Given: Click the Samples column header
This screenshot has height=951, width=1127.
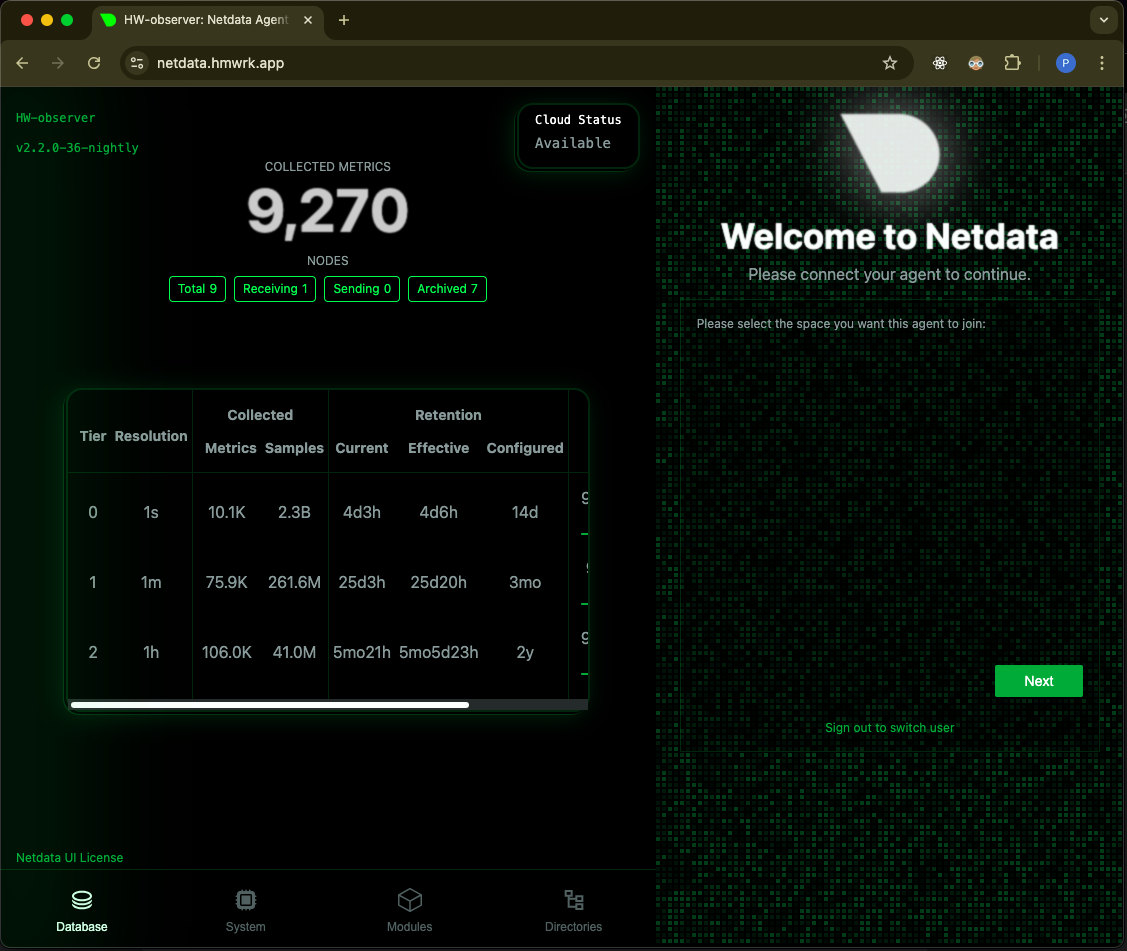Looking at the screenshot, I should pos(294,448).
